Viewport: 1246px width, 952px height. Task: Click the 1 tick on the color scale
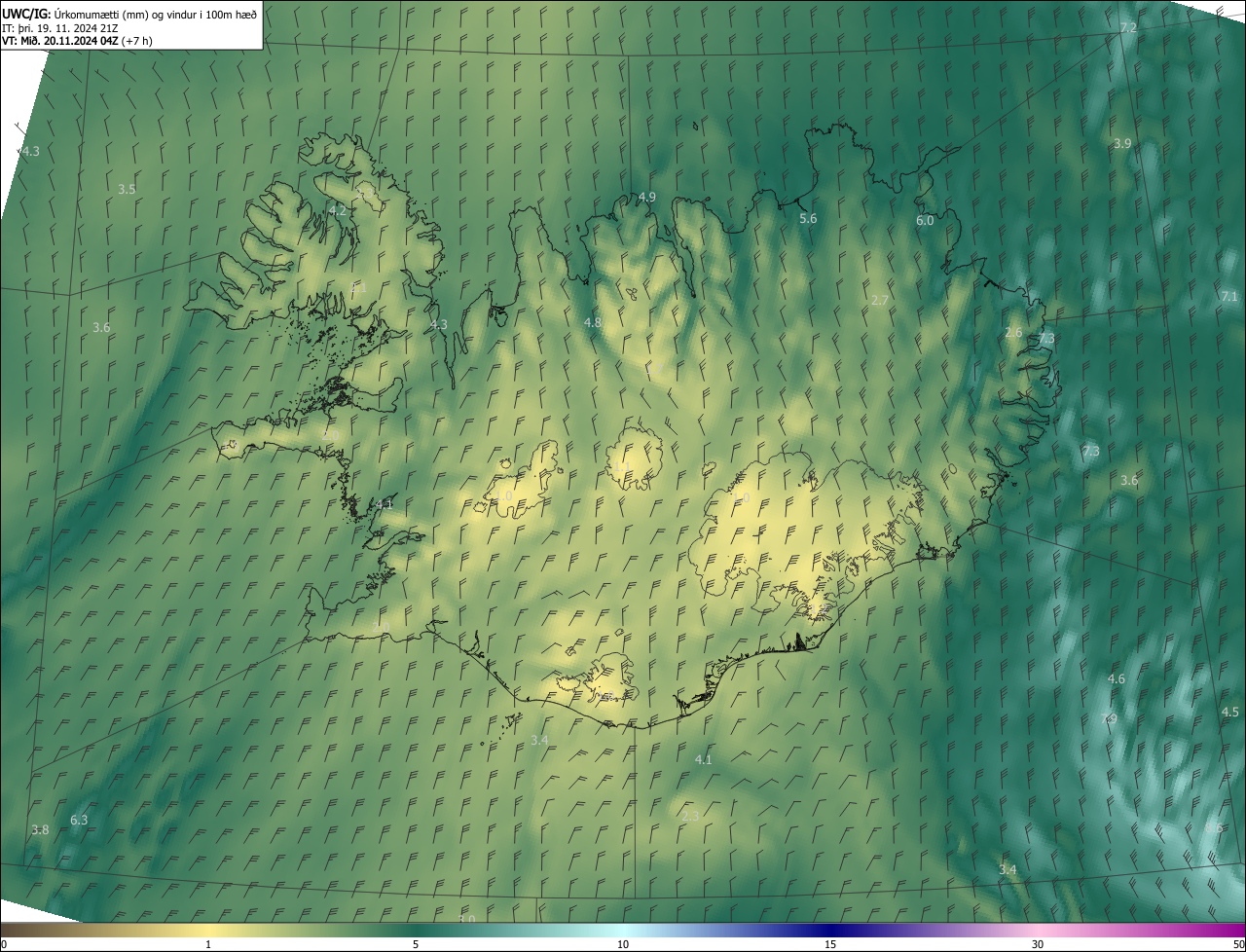208,944
